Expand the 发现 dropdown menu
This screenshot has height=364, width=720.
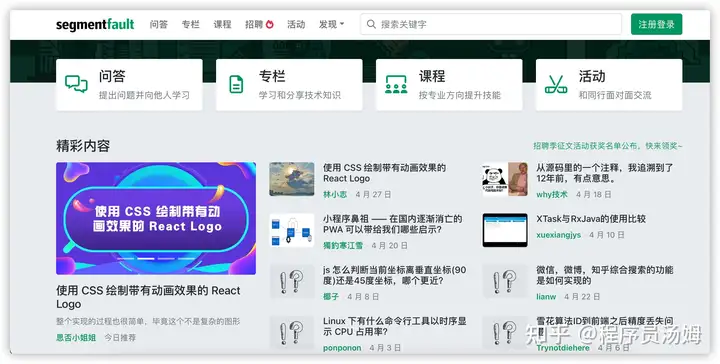332,24
